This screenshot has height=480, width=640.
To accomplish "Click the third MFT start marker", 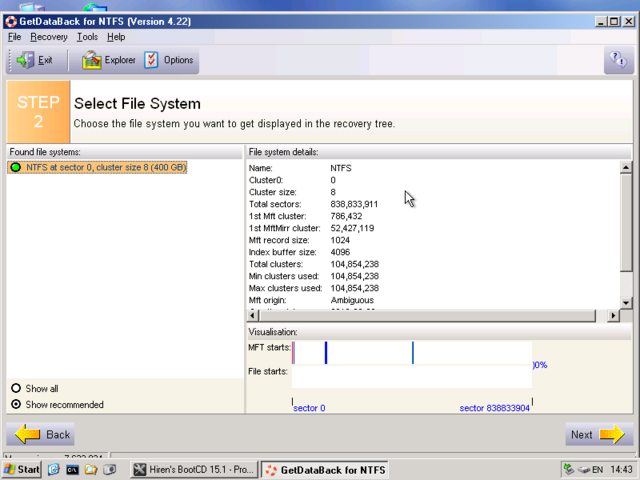I will (413, 353).
